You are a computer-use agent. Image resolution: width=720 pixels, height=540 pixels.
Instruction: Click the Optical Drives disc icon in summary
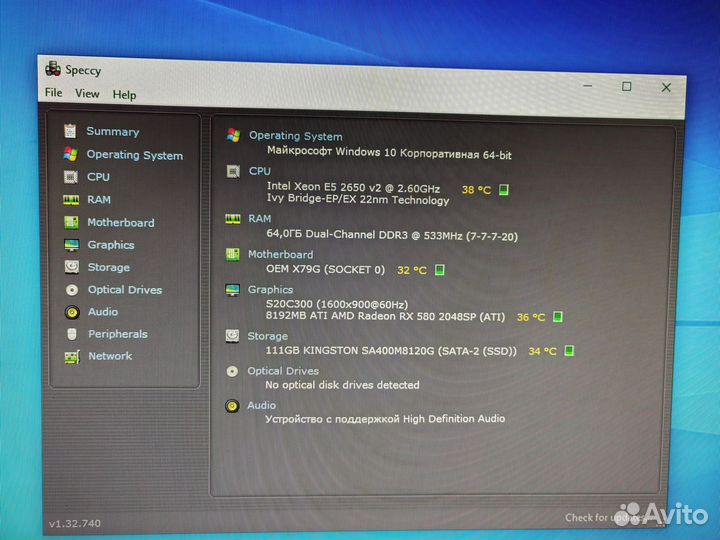point(232,371)
